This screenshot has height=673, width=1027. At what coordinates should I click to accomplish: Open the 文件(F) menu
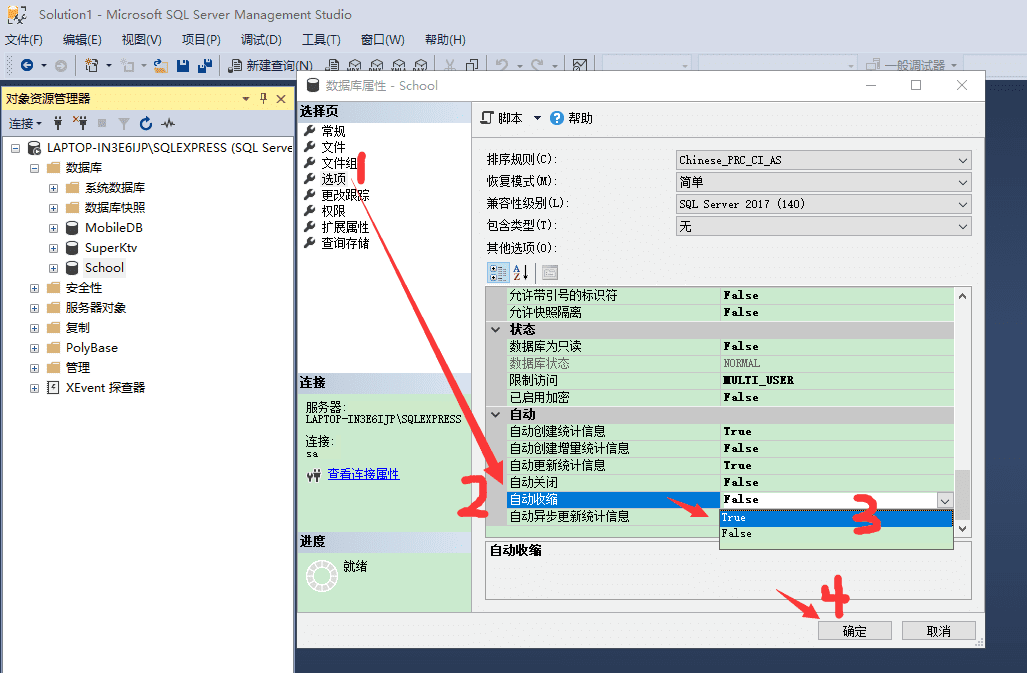click(x=24, y=40)
